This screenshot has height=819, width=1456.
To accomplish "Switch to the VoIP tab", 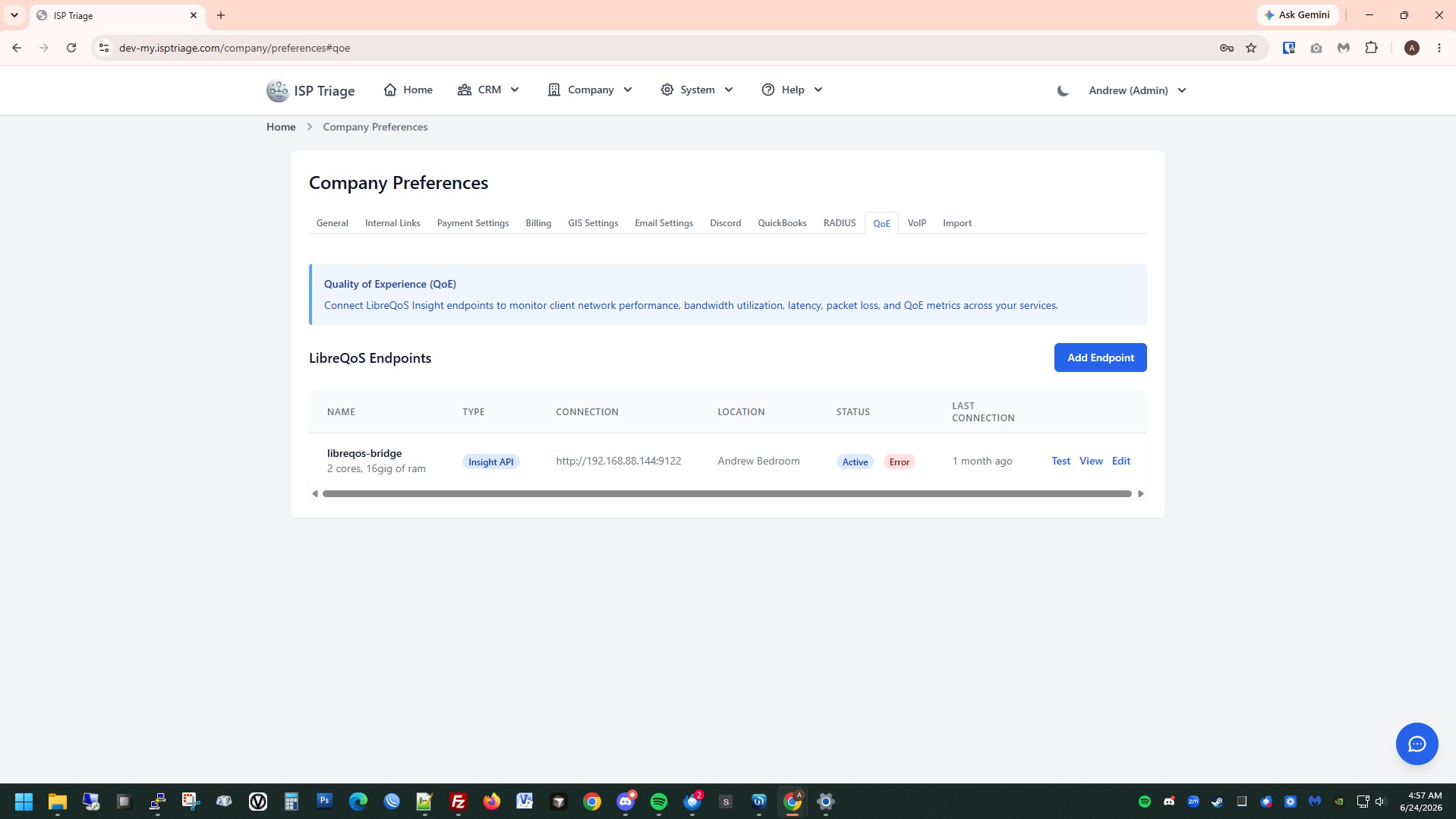I will [x=917, y=223].
